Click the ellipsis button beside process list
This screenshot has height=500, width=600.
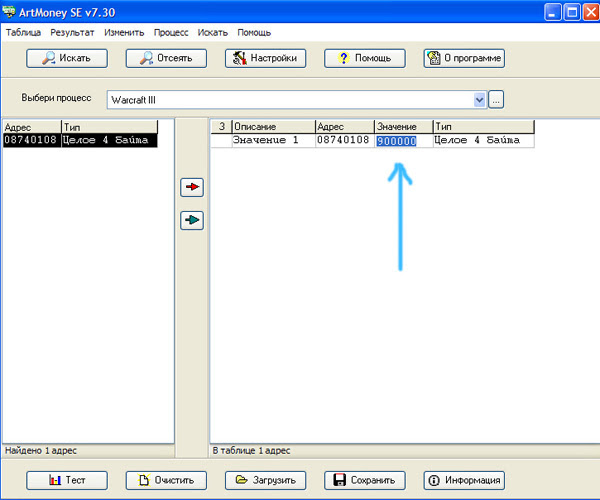click(x=496, y=100)
